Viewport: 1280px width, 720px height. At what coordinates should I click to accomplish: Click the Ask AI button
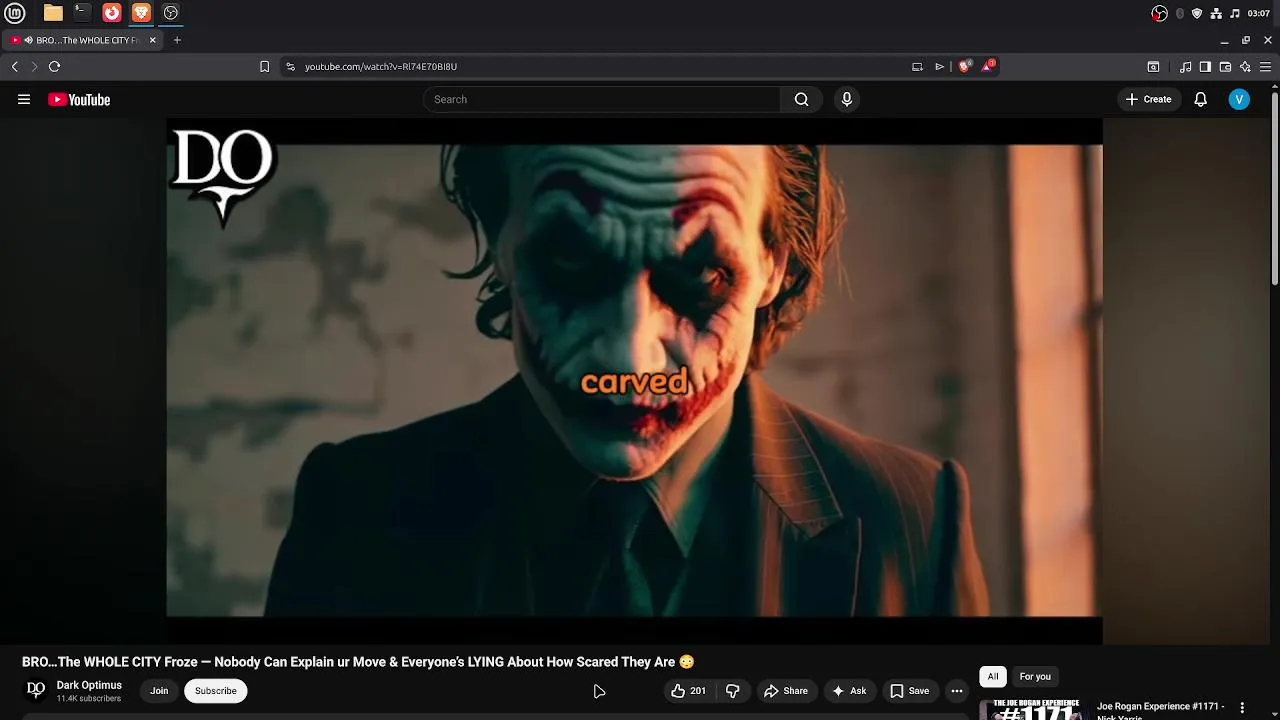[x=850, y=691]
